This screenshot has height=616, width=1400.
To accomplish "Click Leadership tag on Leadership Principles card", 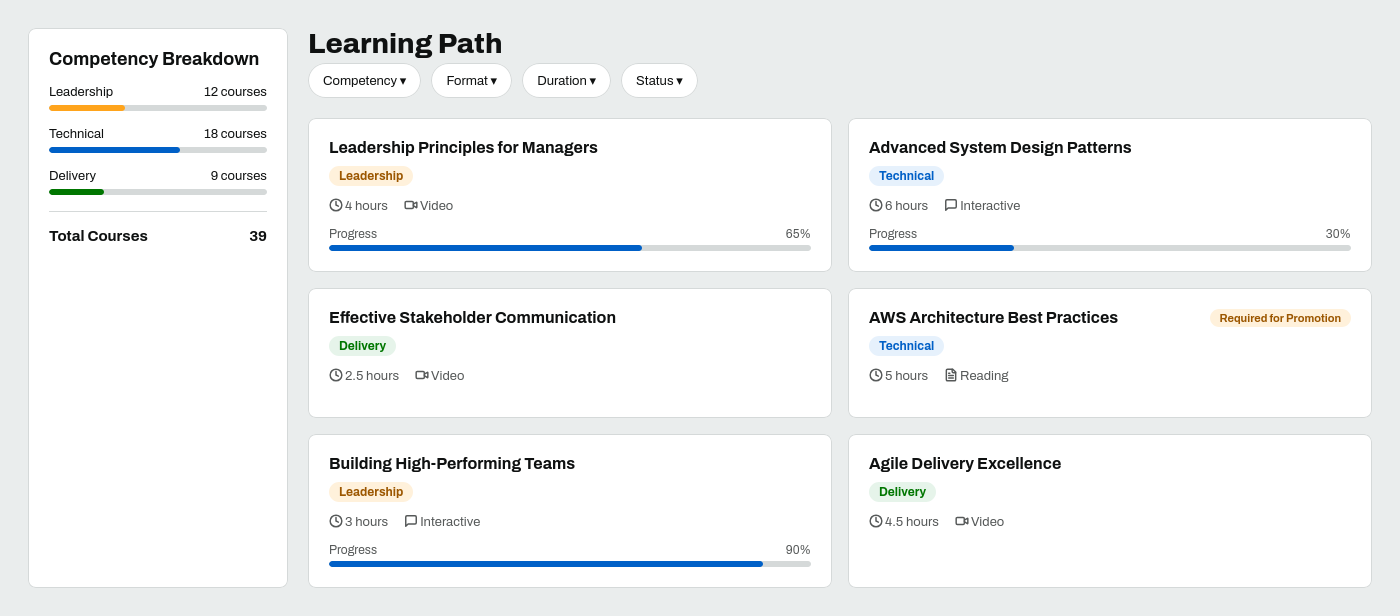I will 371,176.
